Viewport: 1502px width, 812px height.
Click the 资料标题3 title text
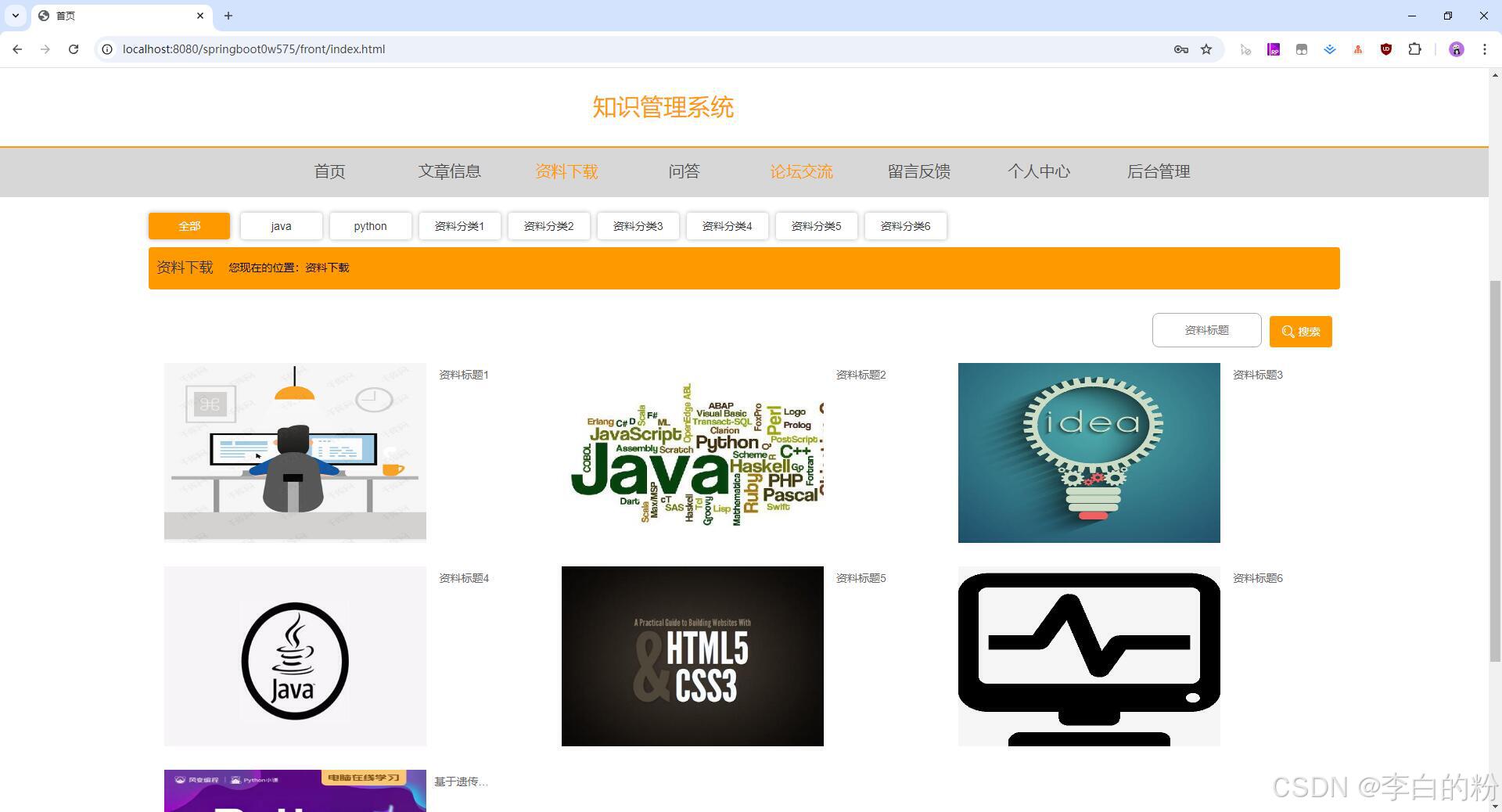click(1257, 375)
